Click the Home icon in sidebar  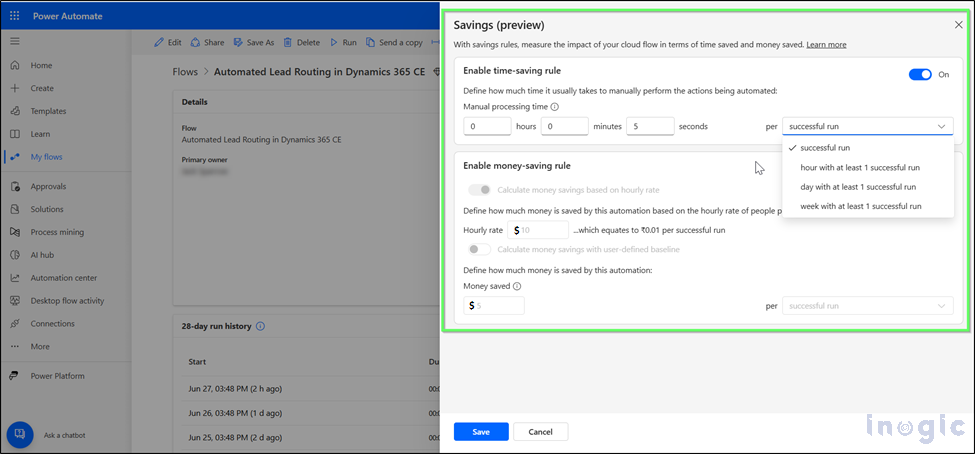[x=16, y=65]
